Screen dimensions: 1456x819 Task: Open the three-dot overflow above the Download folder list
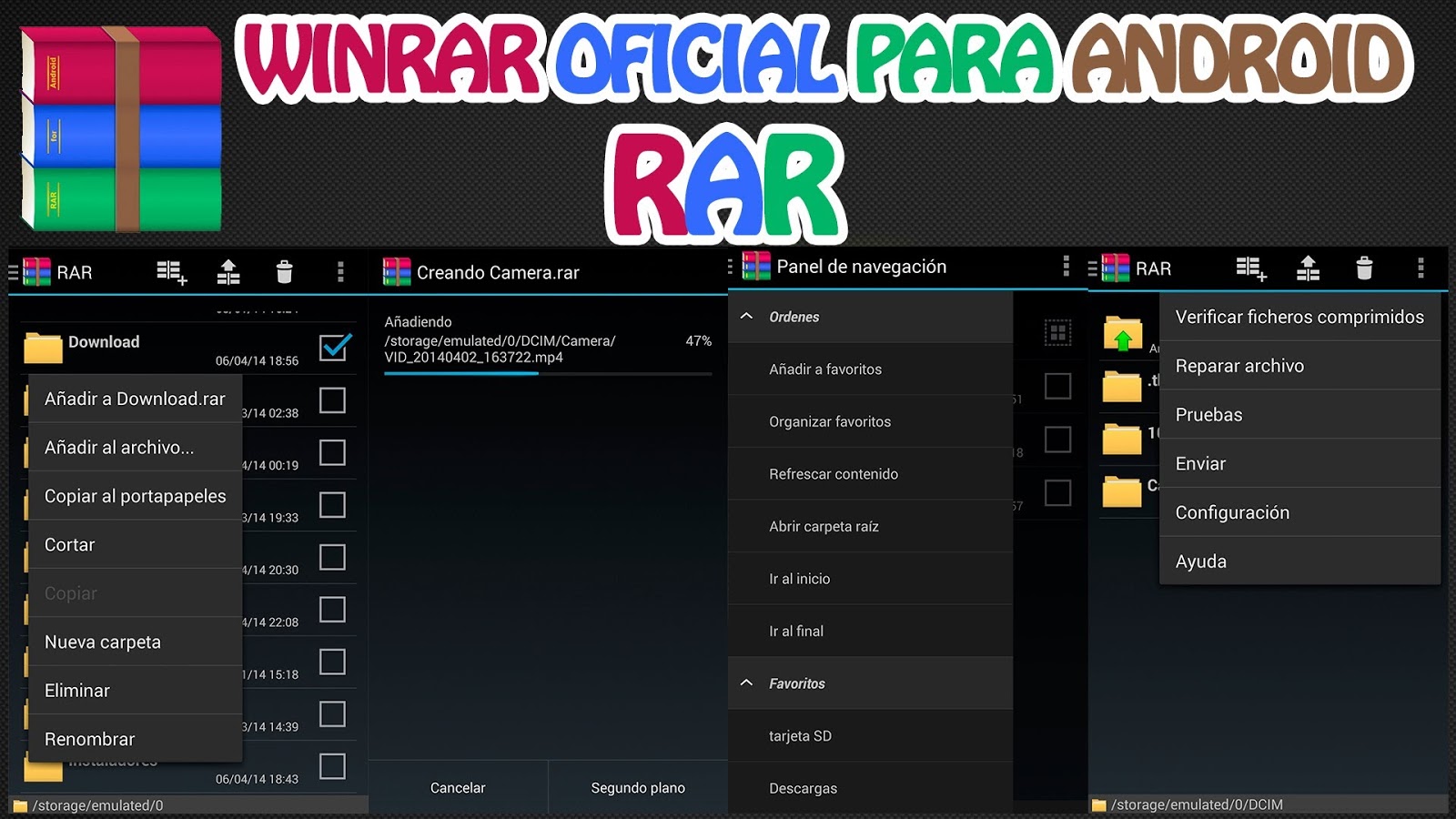click(340, 272)
